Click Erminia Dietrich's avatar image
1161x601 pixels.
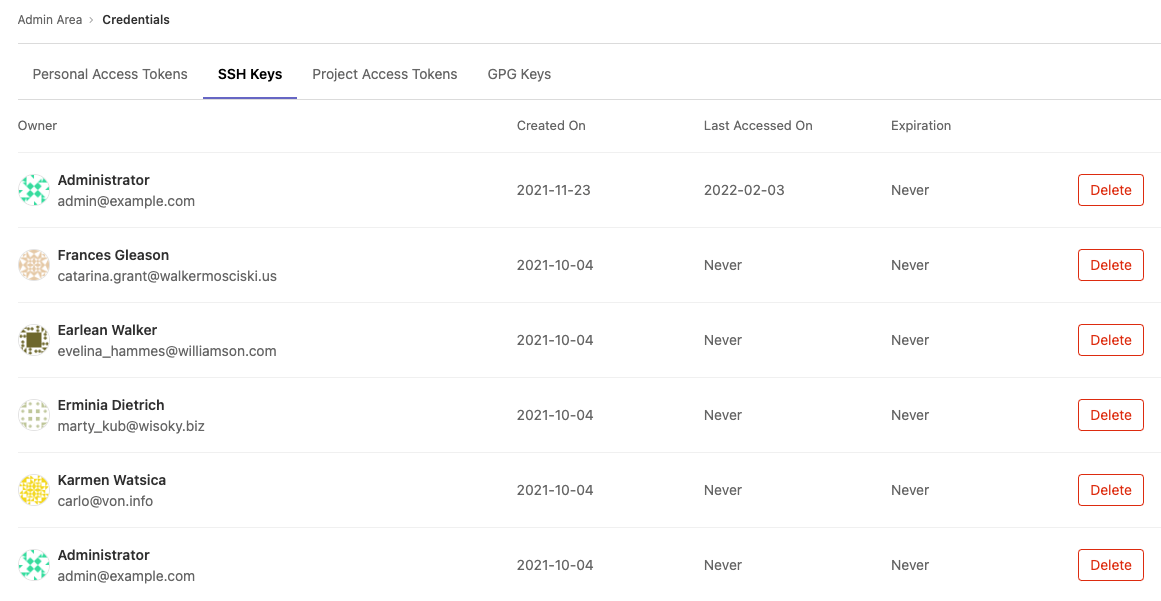pyautogui.click(x=34, y=415)
